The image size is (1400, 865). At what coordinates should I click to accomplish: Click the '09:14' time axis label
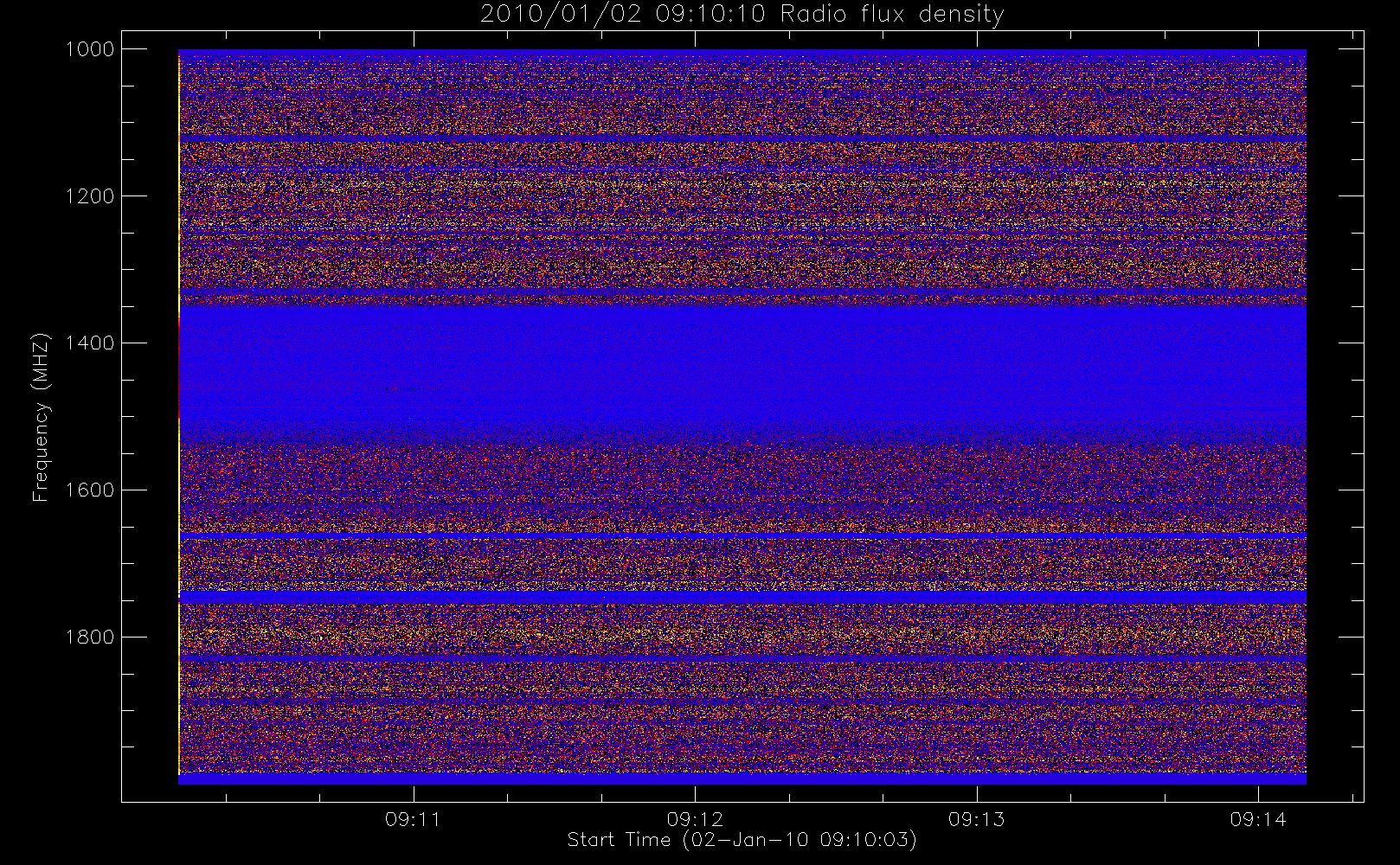(1257, 818)
